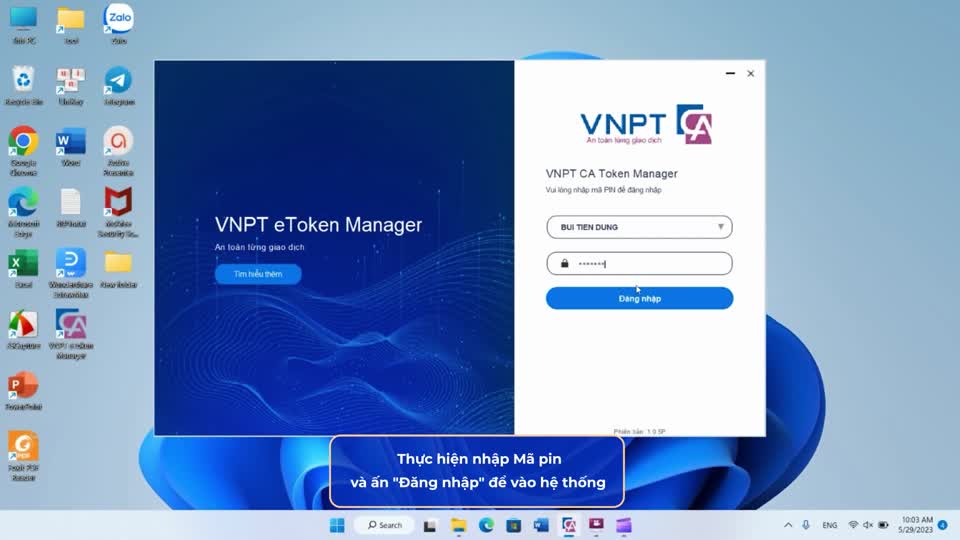This screenshot has width=960, height=540.
Task: Open the Foxit PDF Reader desktop icon
Action: pyautogui.click(x=23, y=455)
